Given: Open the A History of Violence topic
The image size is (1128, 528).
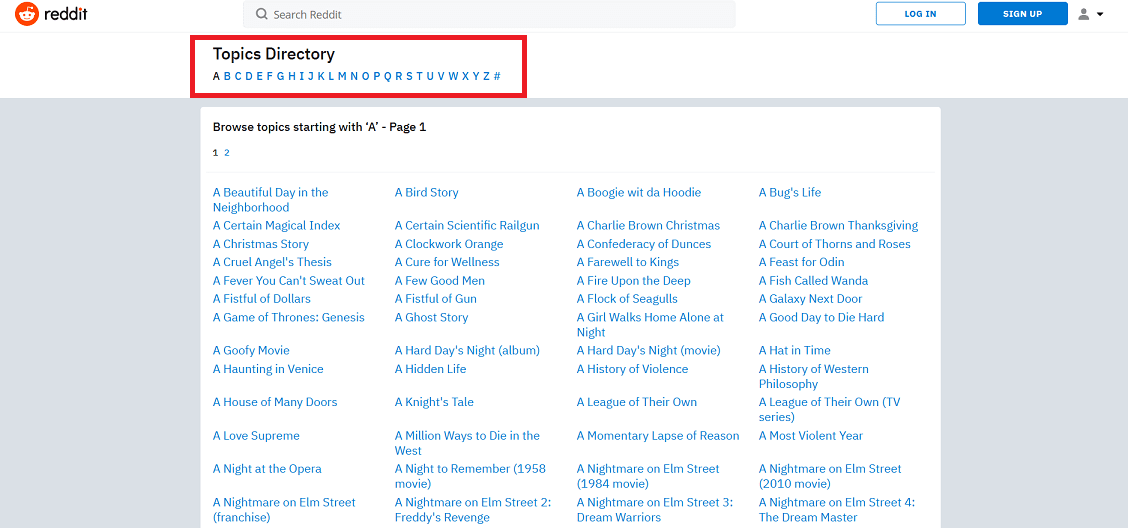Looking at the screenshot, I should pos(632,370).
